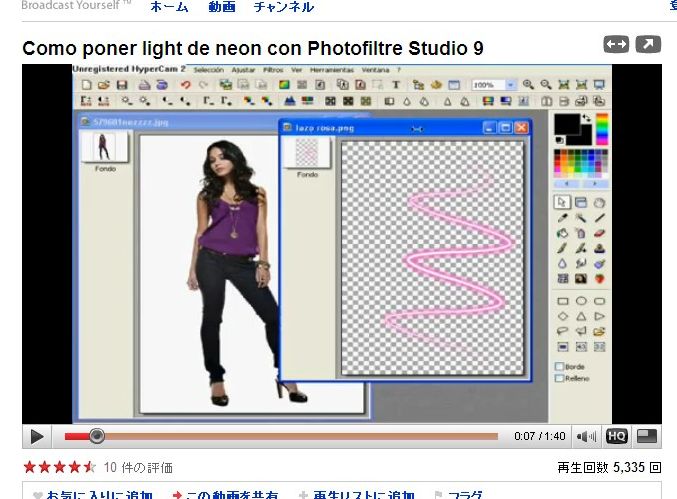Click the Fondo layer thumbnail of lazo rosa.png
The width and height of the screenshot is (677, 499).
coord(307,153)
